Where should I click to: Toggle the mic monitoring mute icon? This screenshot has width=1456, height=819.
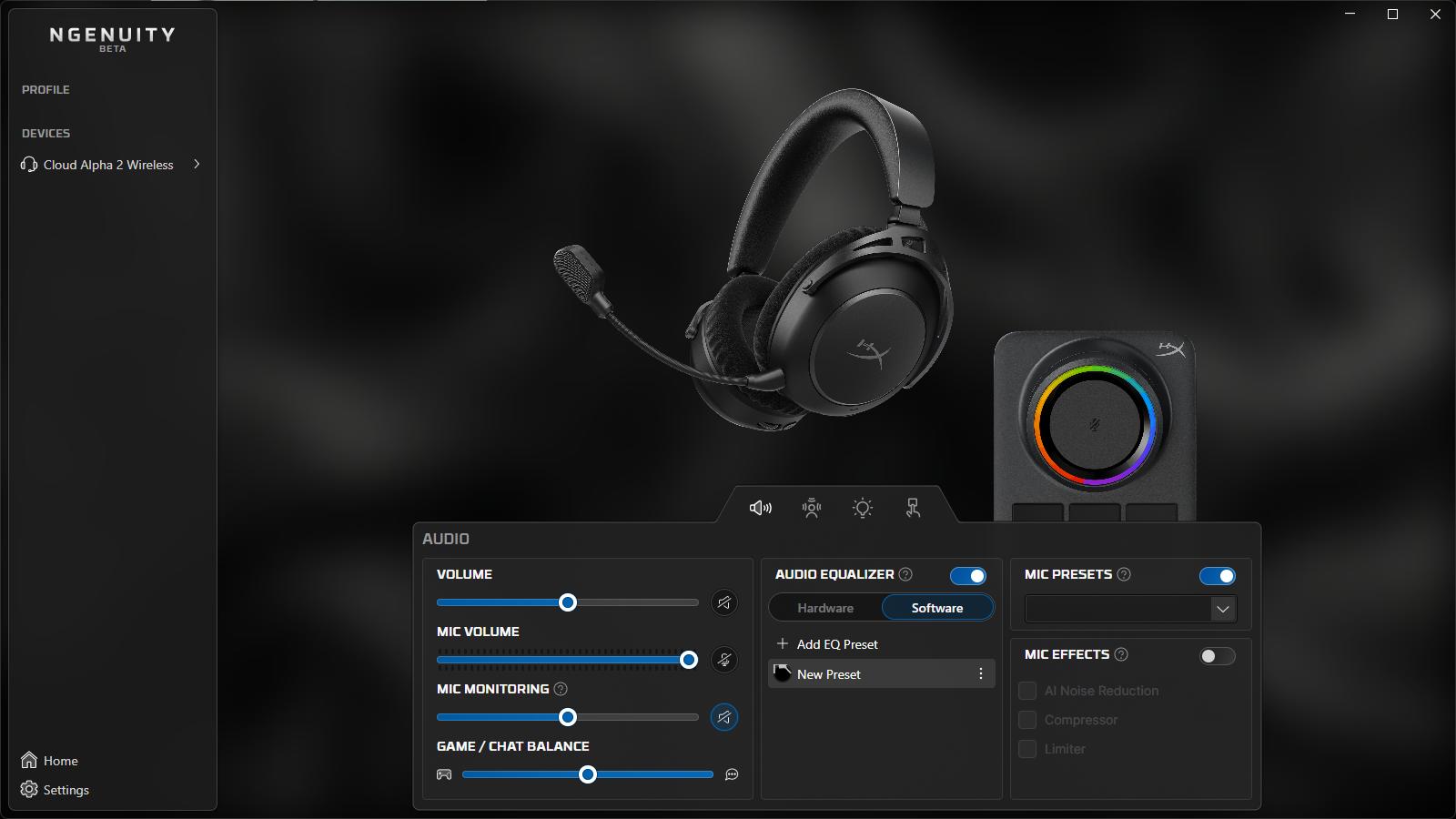724,717
